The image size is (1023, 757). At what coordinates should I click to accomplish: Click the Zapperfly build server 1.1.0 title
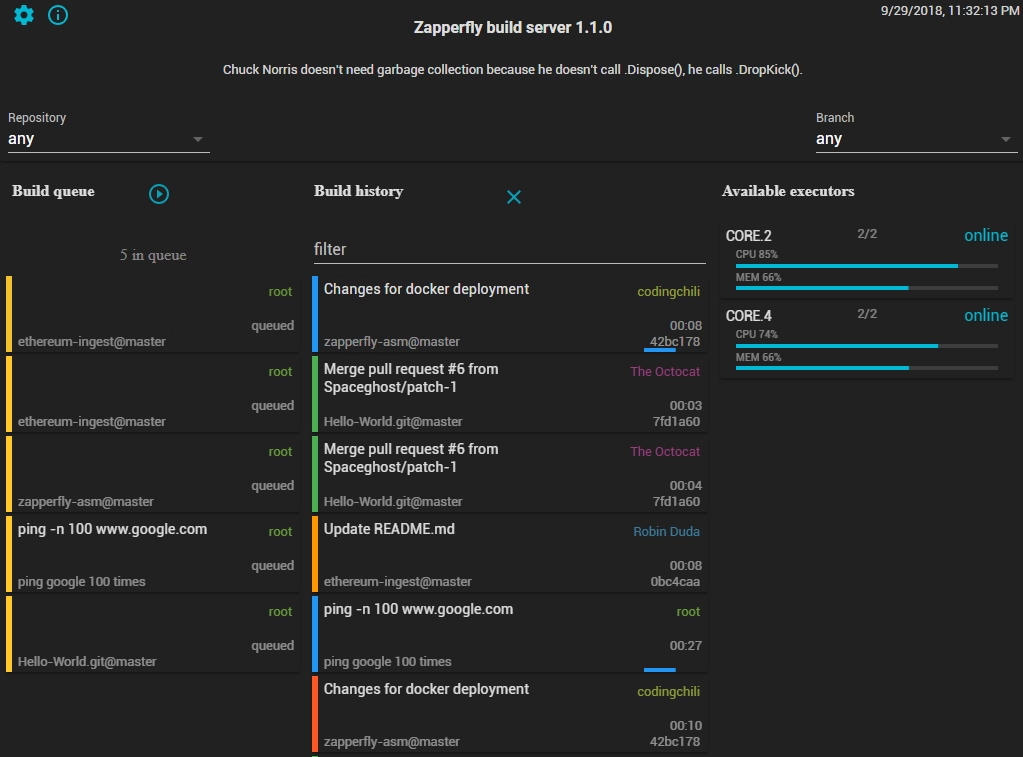pos(512,28)
